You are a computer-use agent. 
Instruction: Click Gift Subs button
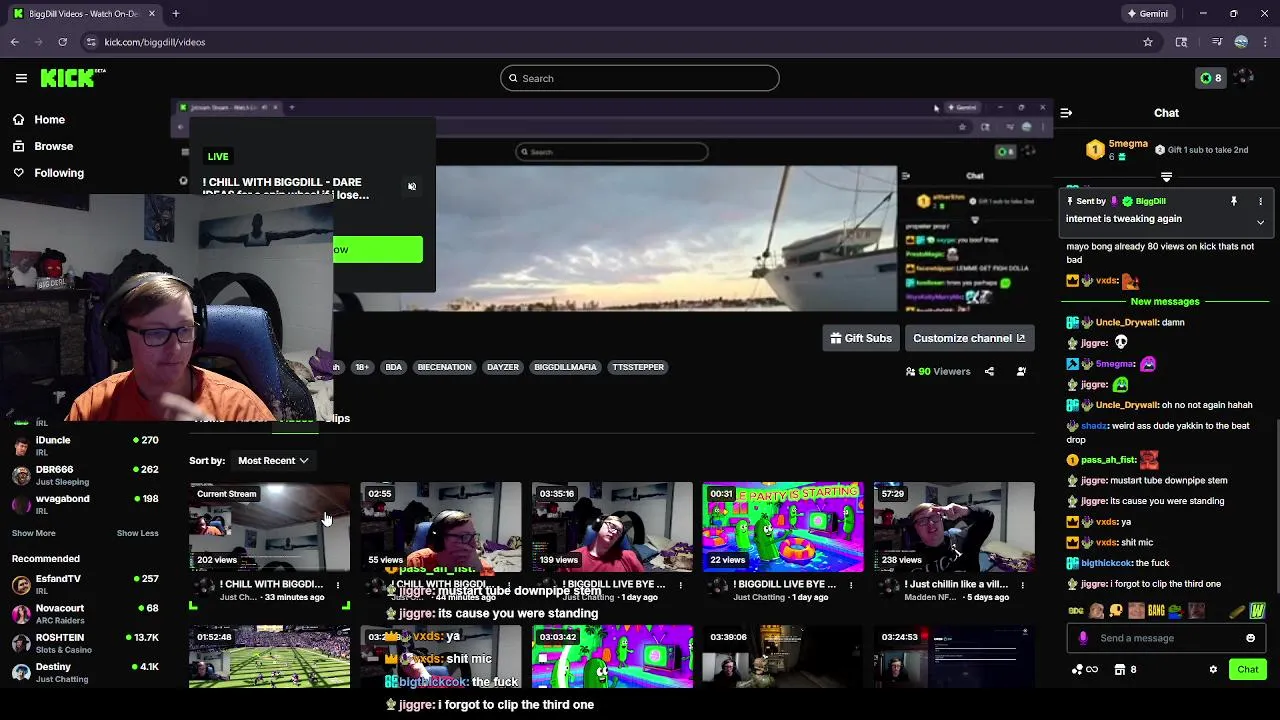point(860,338)
